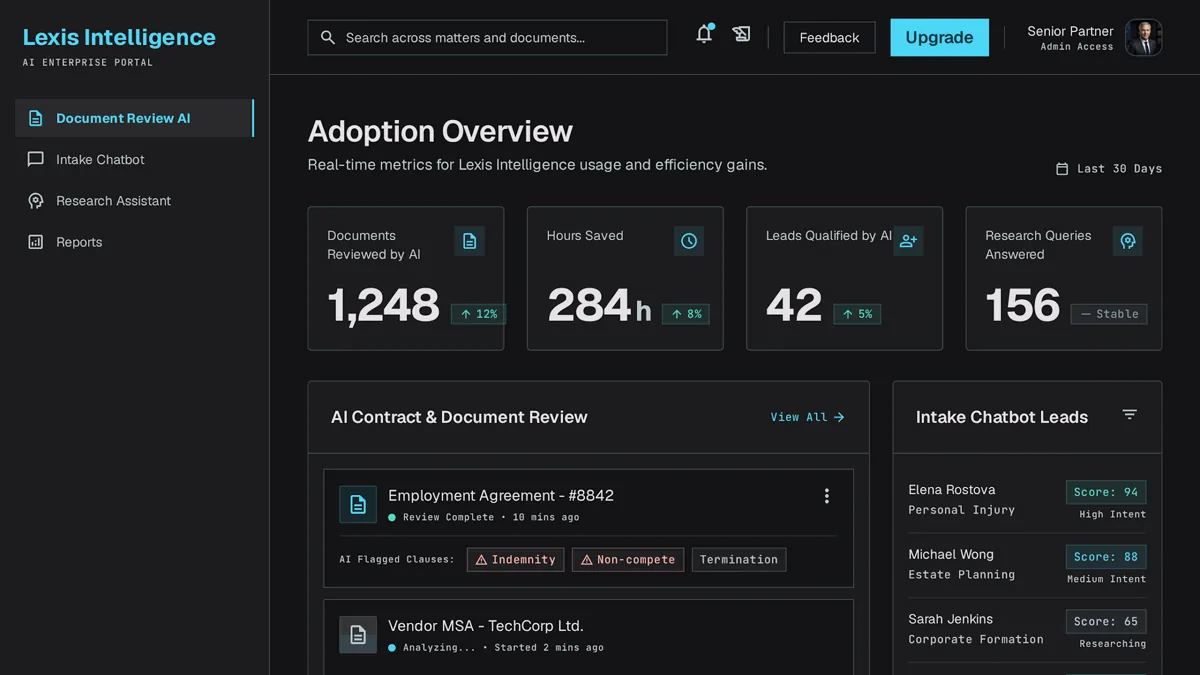Follow the View All link
Image resolution: width=1200 pixels, height=675 pixels.
[x=807, y=417]
